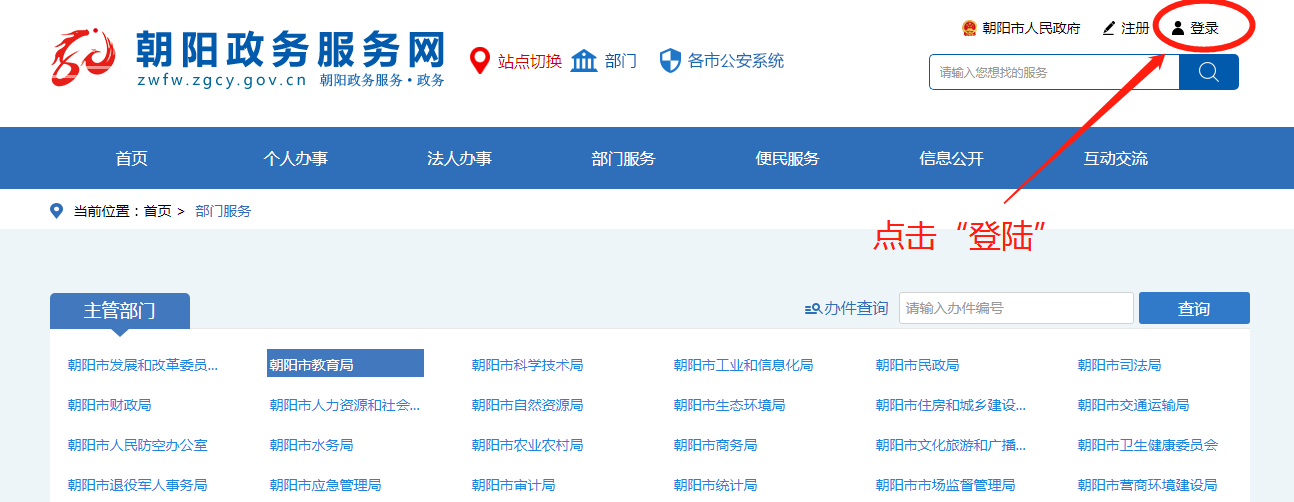Open the 个人办事 navigation menu
The image size is (1294, 502).
(295, 159)
